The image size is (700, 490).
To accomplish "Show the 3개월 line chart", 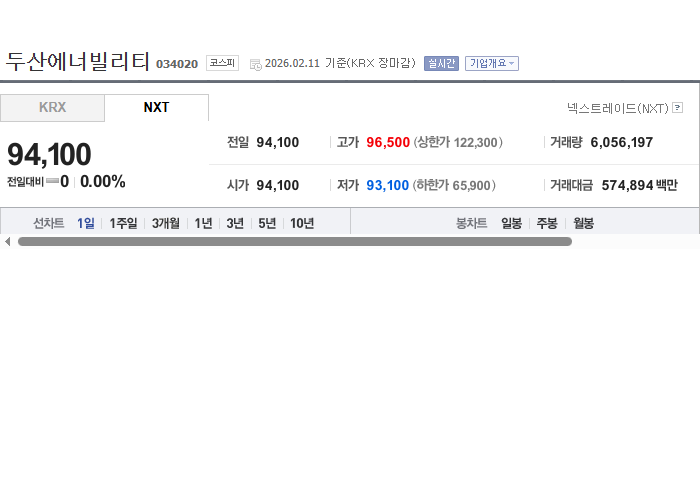I will [x=166, y=223].
